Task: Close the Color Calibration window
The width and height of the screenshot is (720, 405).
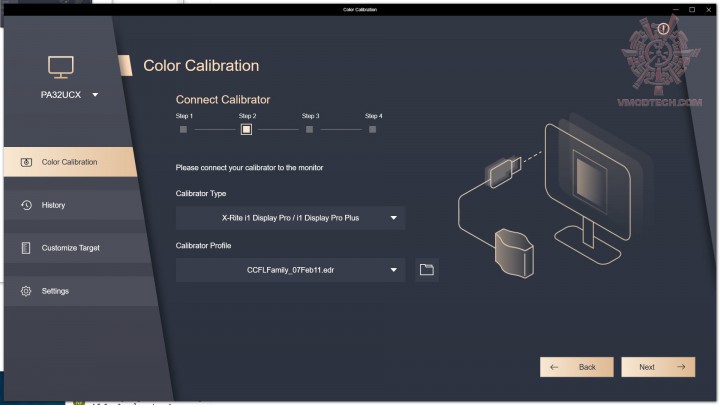Action: 709,10
